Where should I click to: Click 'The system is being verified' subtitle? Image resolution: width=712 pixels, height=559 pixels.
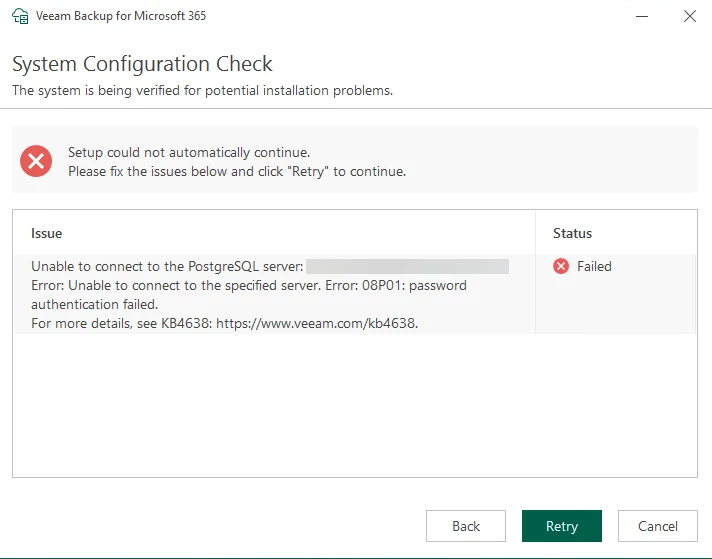[203, 90]
